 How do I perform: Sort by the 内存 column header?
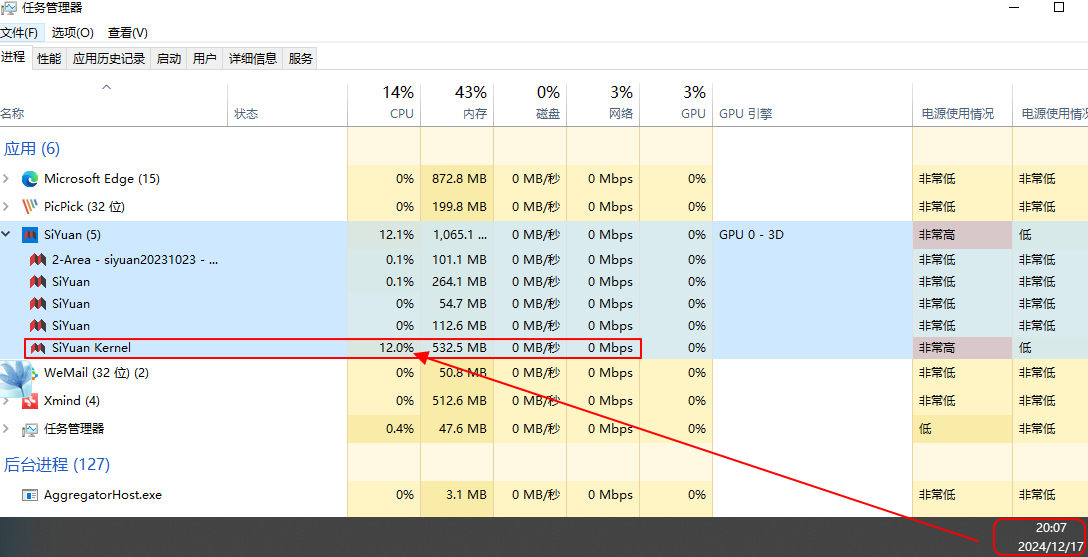point(457,104)
